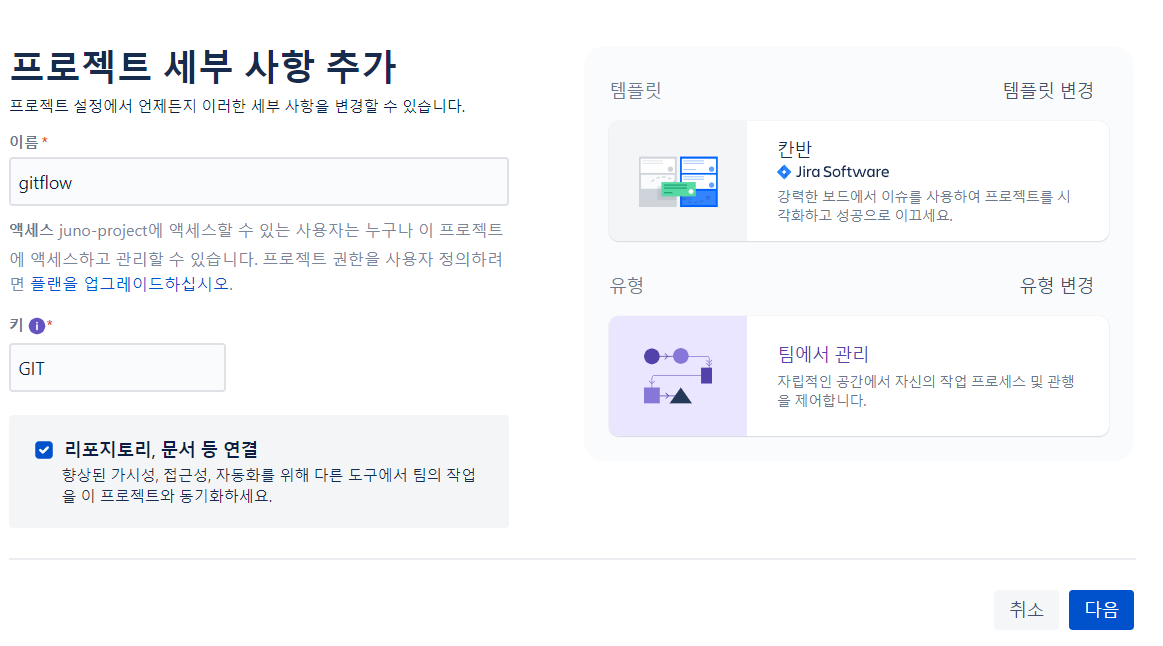Toggle the 리포지토리, 문서 등 연결 checkbox
Screen dimensions: 1163x646
(x=43, y=449)
